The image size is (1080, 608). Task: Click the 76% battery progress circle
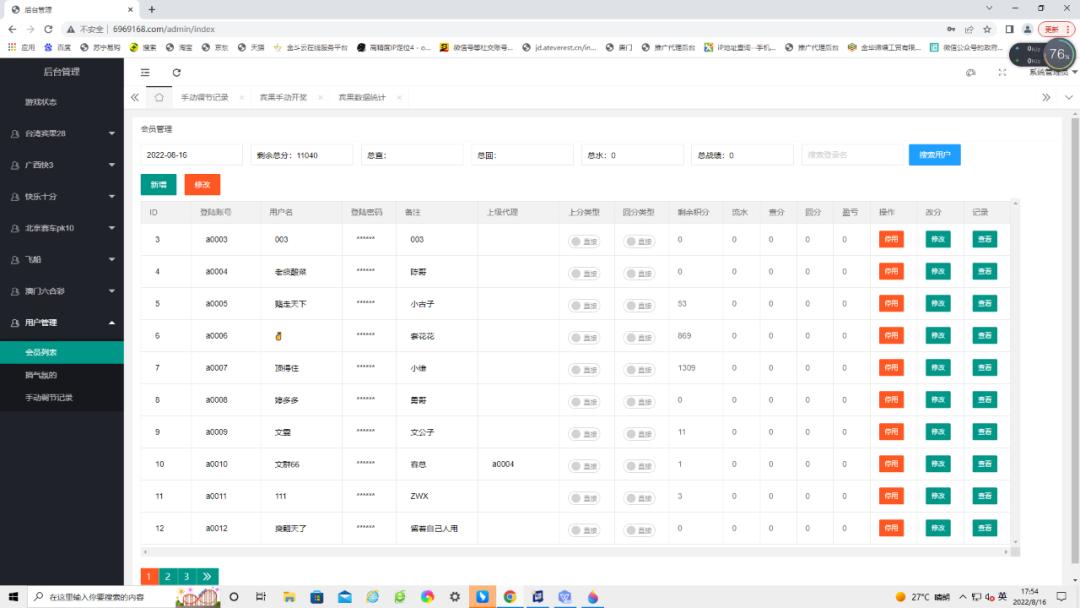[x=1059, y=55]
